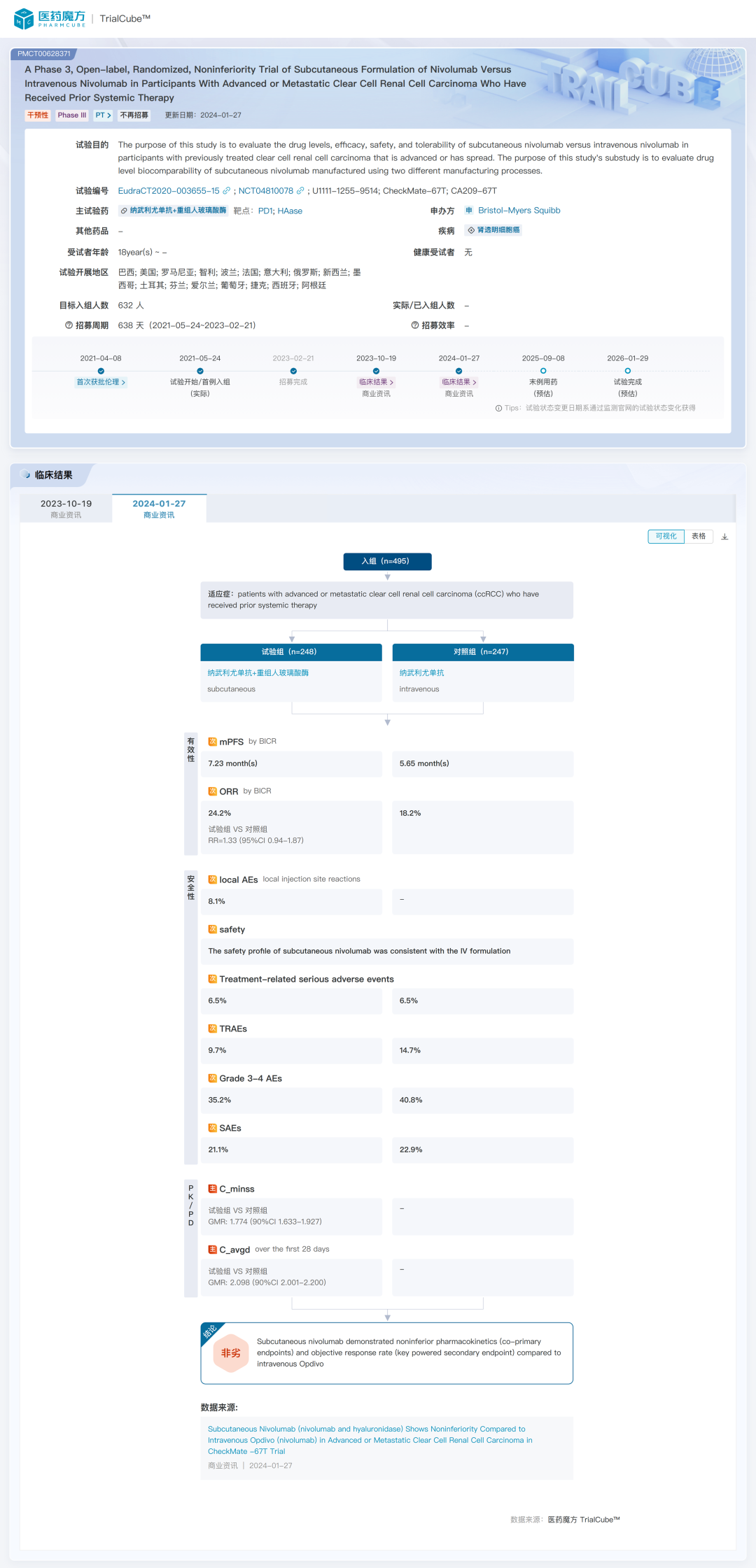Open the Bristol-Myers Squibb sponsor link

(519, 211)
